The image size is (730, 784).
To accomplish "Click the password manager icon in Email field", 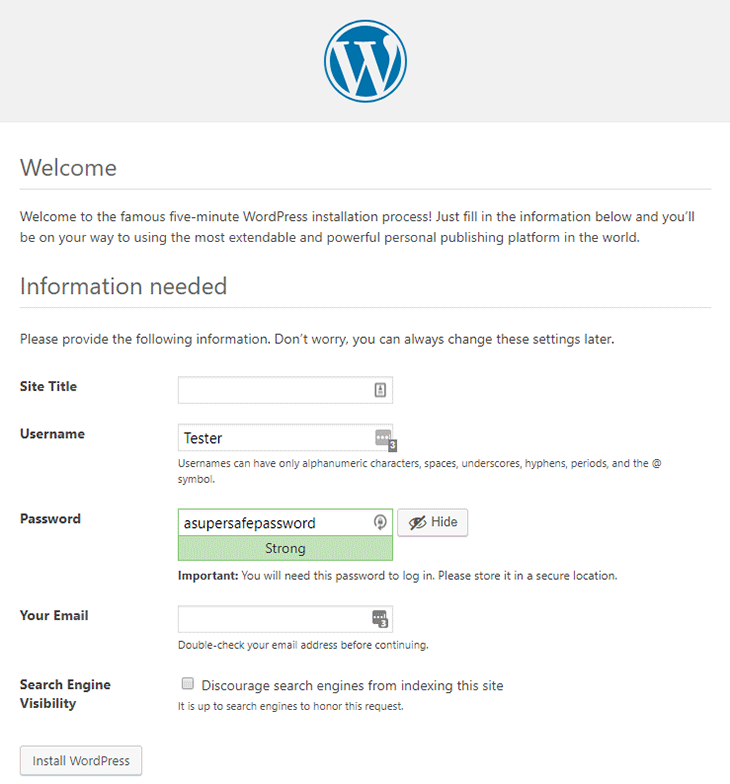I will tap(380, 619).
